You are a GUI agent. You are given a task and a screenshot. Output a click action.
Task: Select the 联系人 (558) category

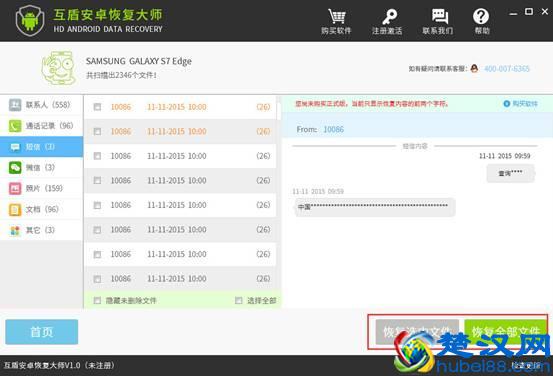click(42, 105)
